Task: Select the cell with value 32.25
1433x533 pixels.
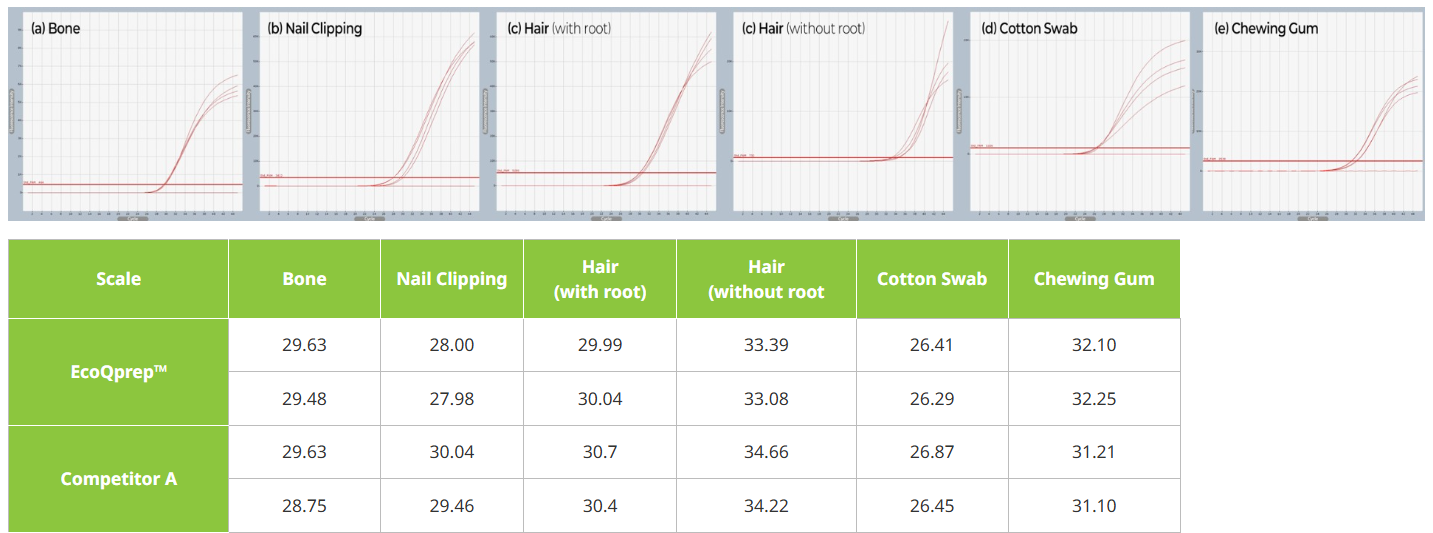Action: pyautogui.click(x=1094, y=399)
